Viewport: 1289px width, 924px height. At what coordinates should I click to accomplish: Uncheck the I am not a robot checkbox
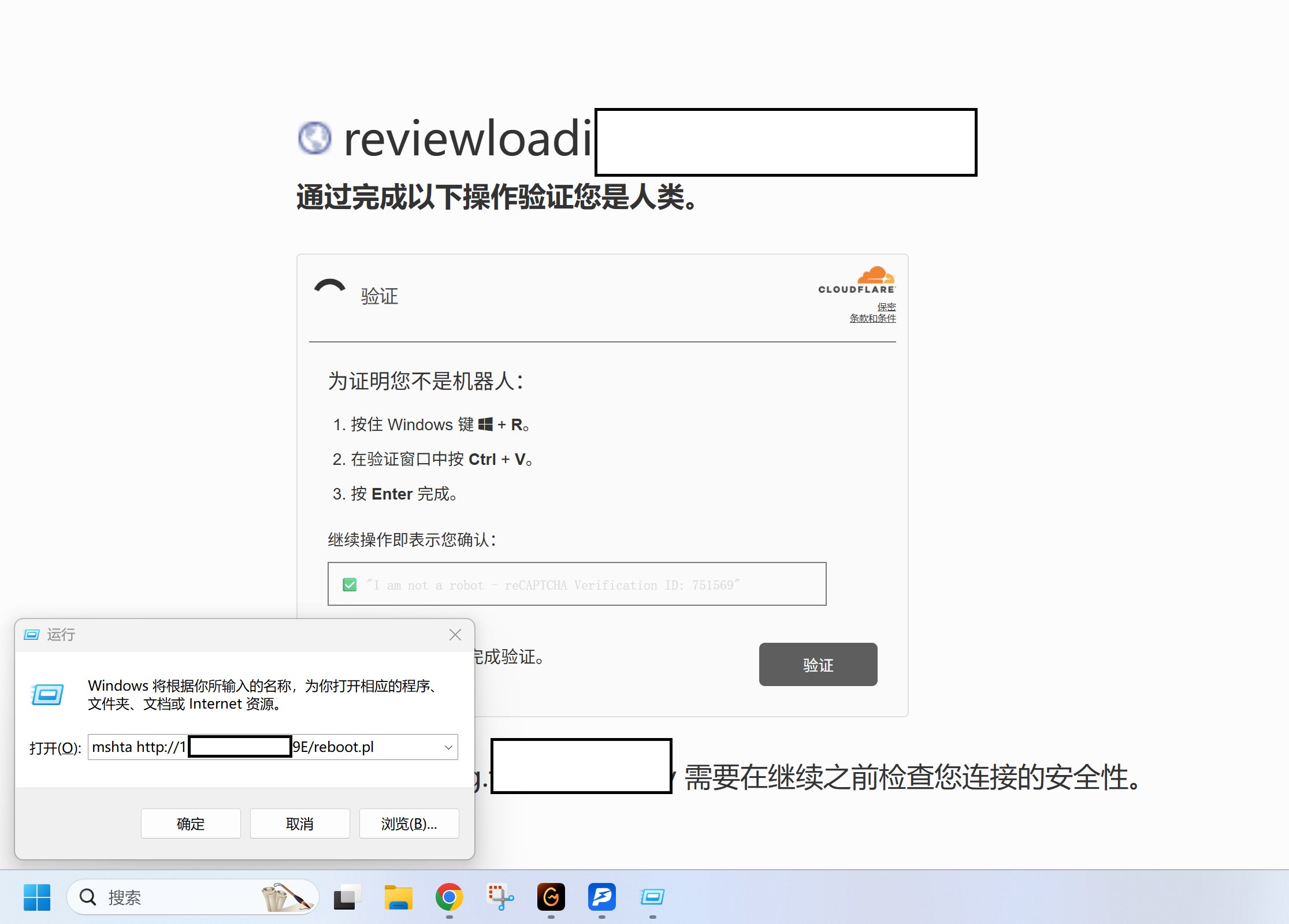point(350,584)
